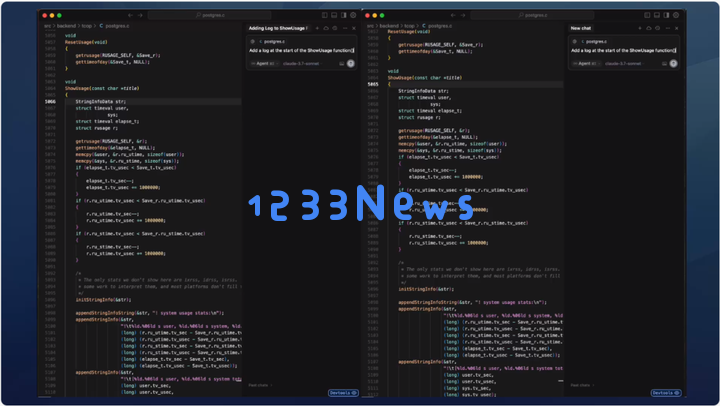Screen dimensions: 720x406
Task: Add context @ button in left chat
Action: [253, 41]
